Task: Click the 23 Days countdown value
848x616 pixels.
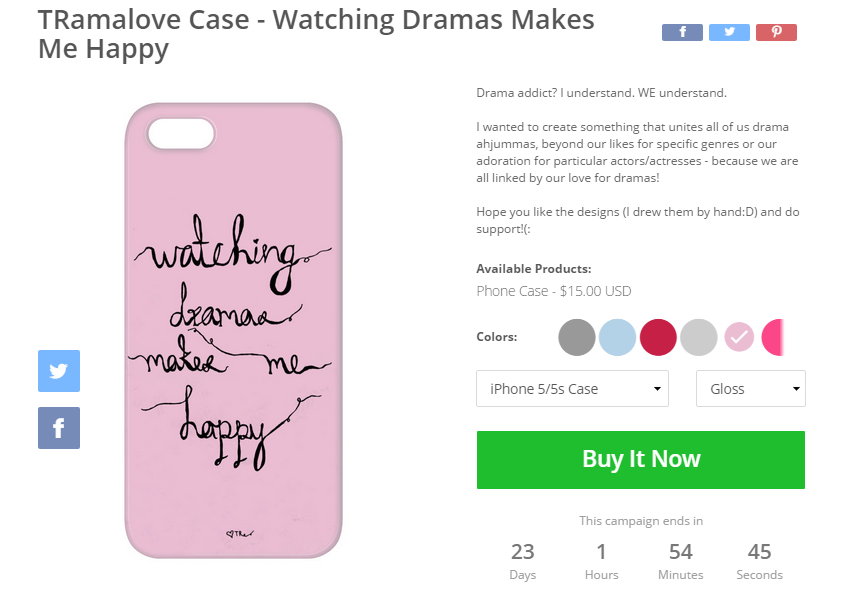Action: [522, 552]
